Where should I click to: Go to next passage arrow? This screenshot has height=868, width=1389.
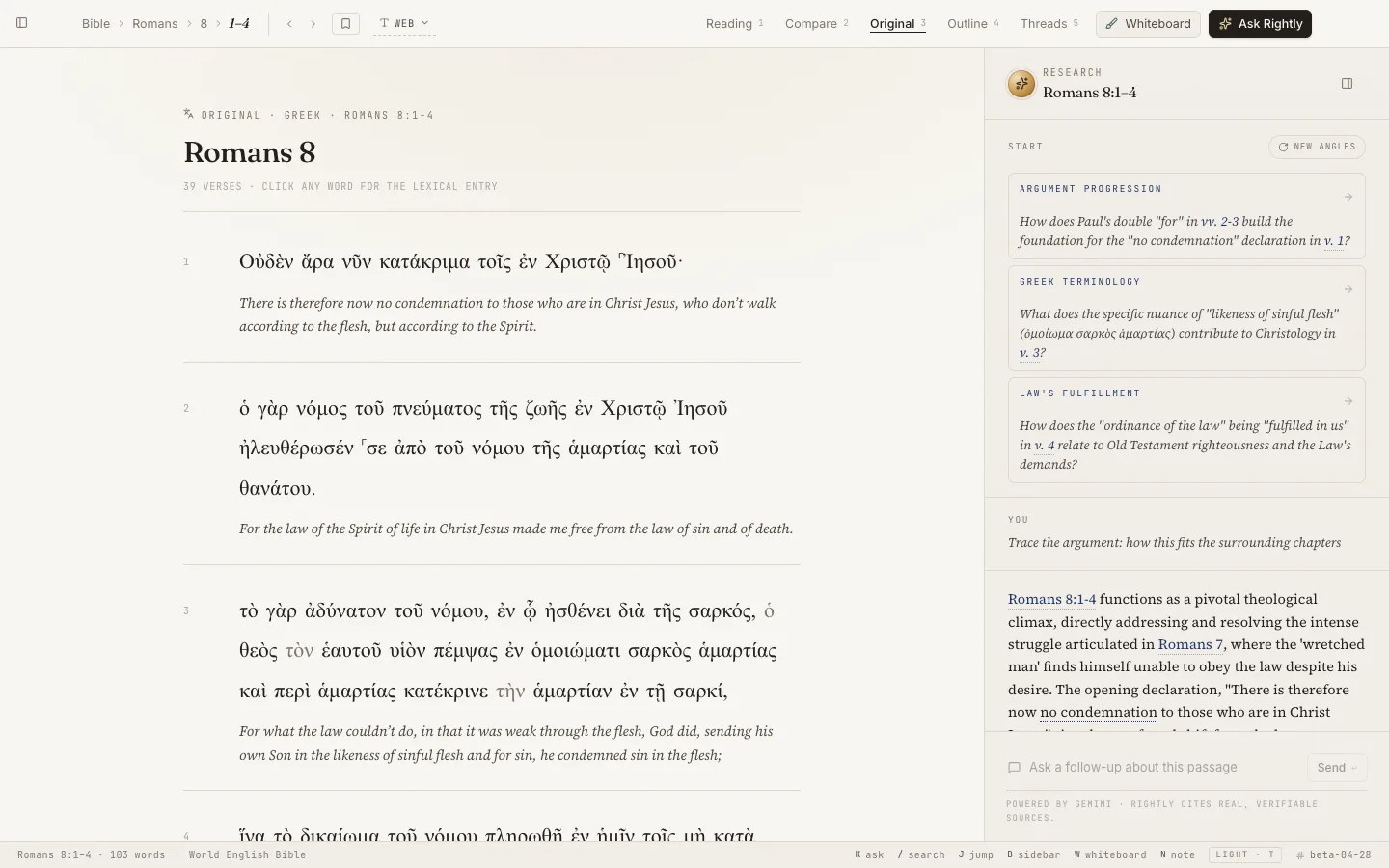[313, 23]
